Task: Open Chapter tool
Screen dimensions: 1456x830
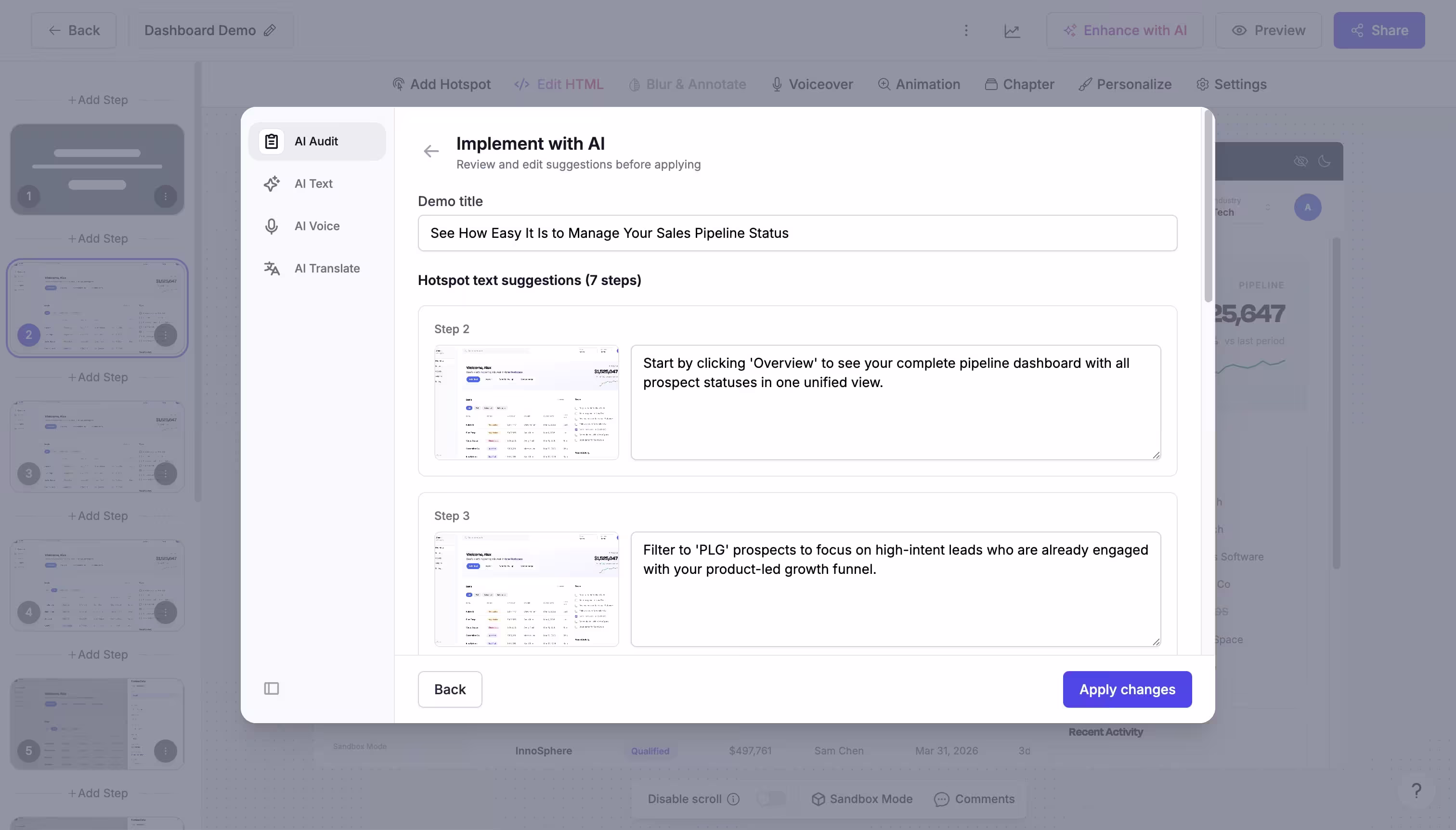Action: coord(1019,84)
